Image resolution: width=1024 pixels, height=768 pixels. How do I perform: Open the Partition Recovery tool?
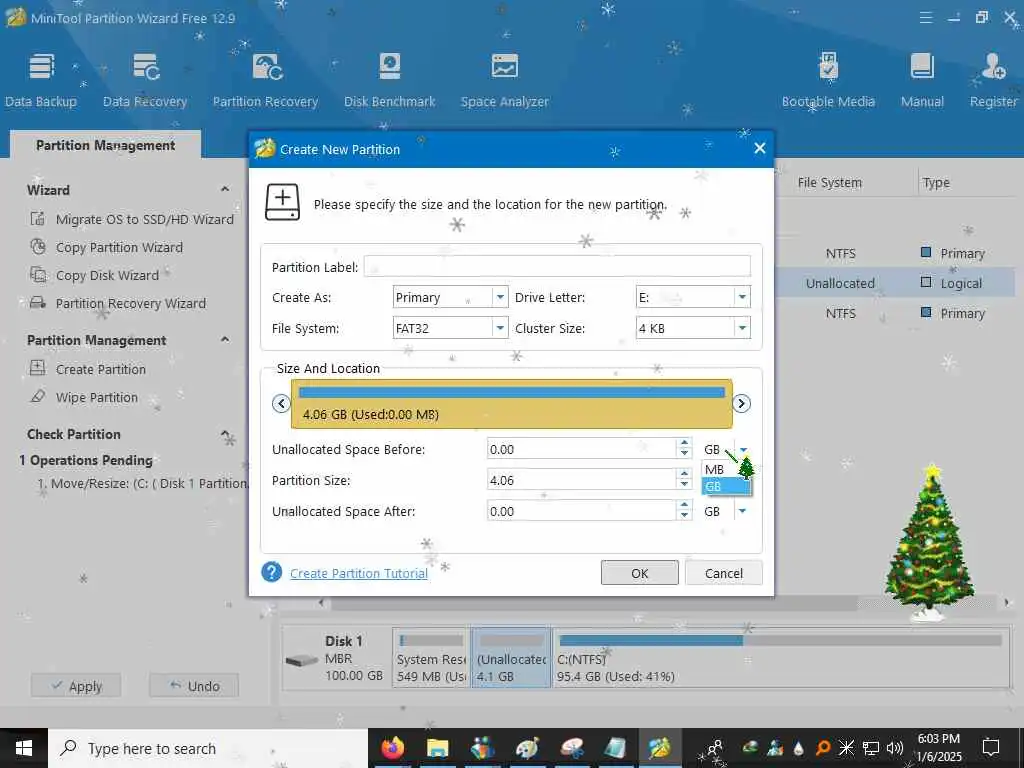[x=265, y=80]
